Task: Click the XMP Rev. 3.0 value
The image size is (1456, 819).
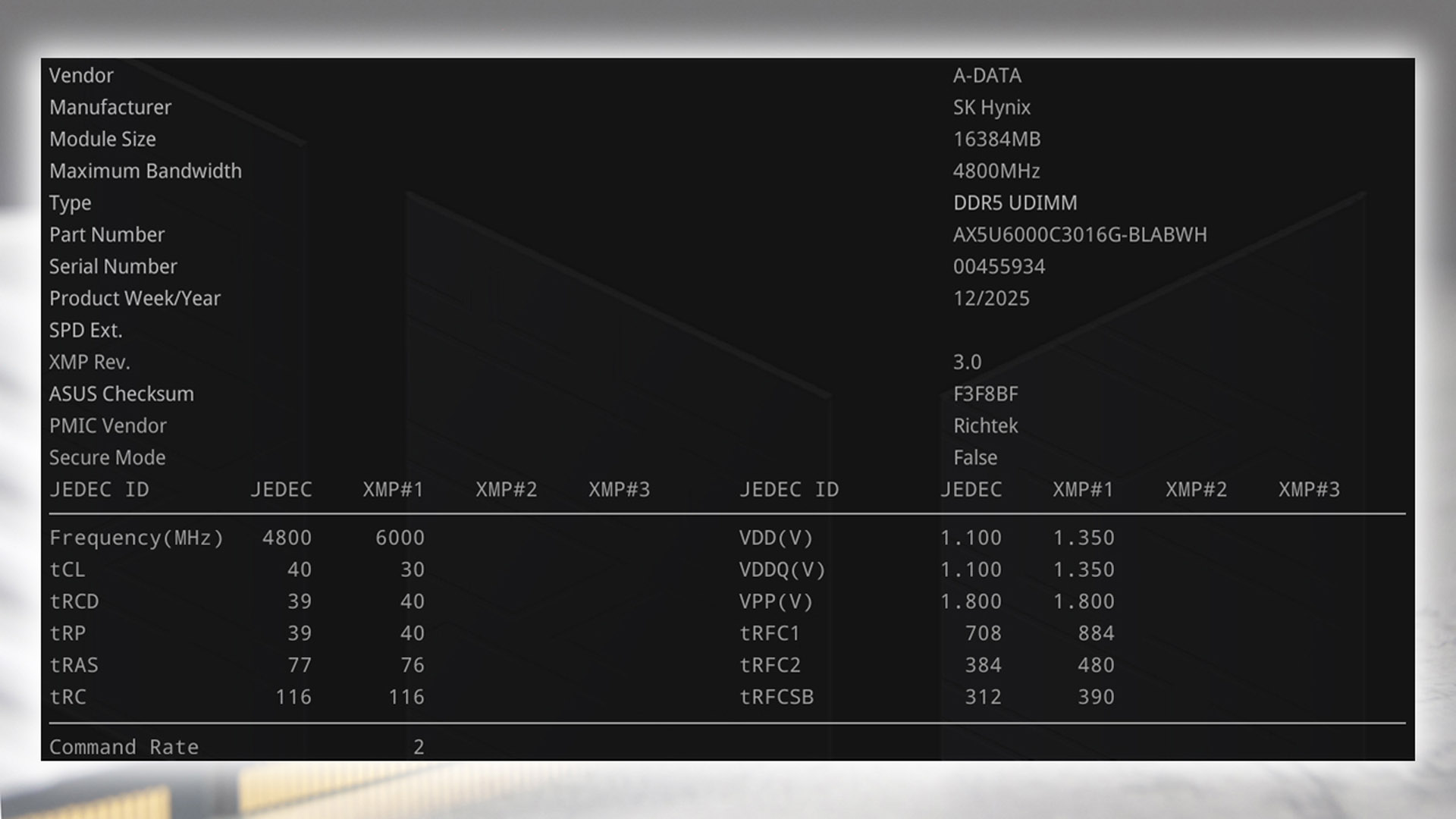Action: [x=967, y=362]
